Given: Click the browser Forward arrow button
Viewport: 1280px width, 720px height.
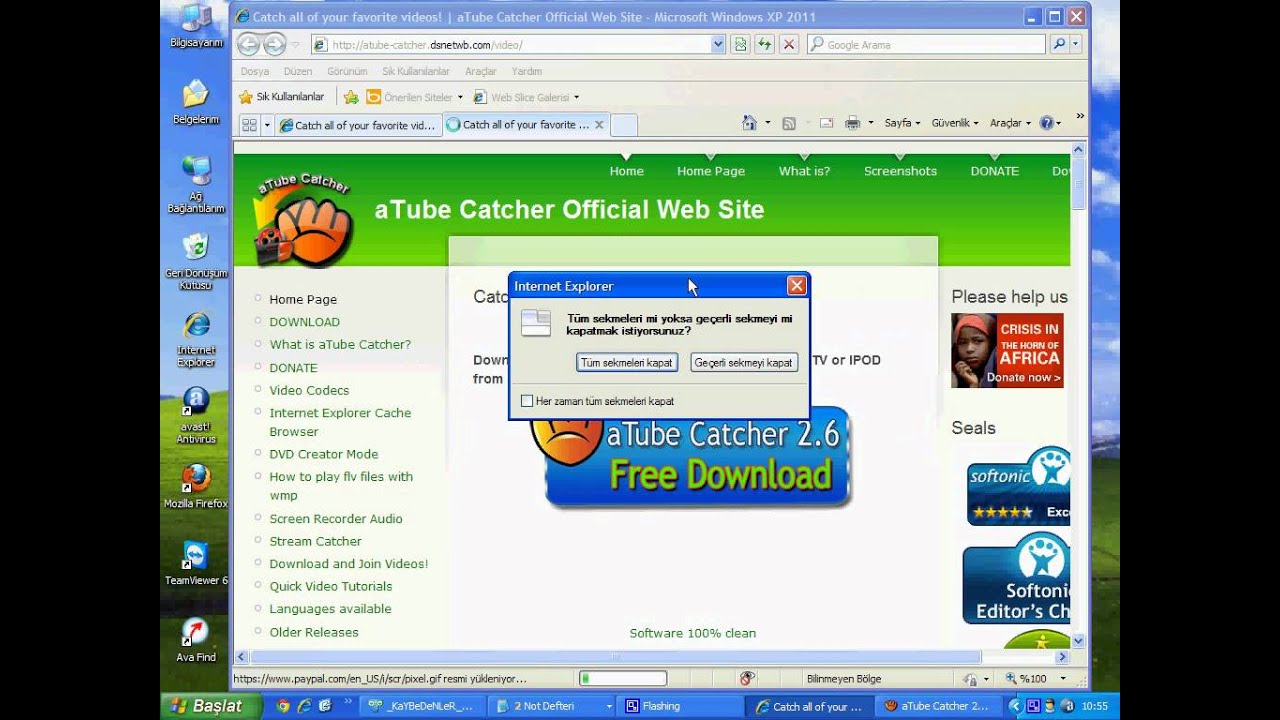Looking at the screenshot, I should (274, 44).
